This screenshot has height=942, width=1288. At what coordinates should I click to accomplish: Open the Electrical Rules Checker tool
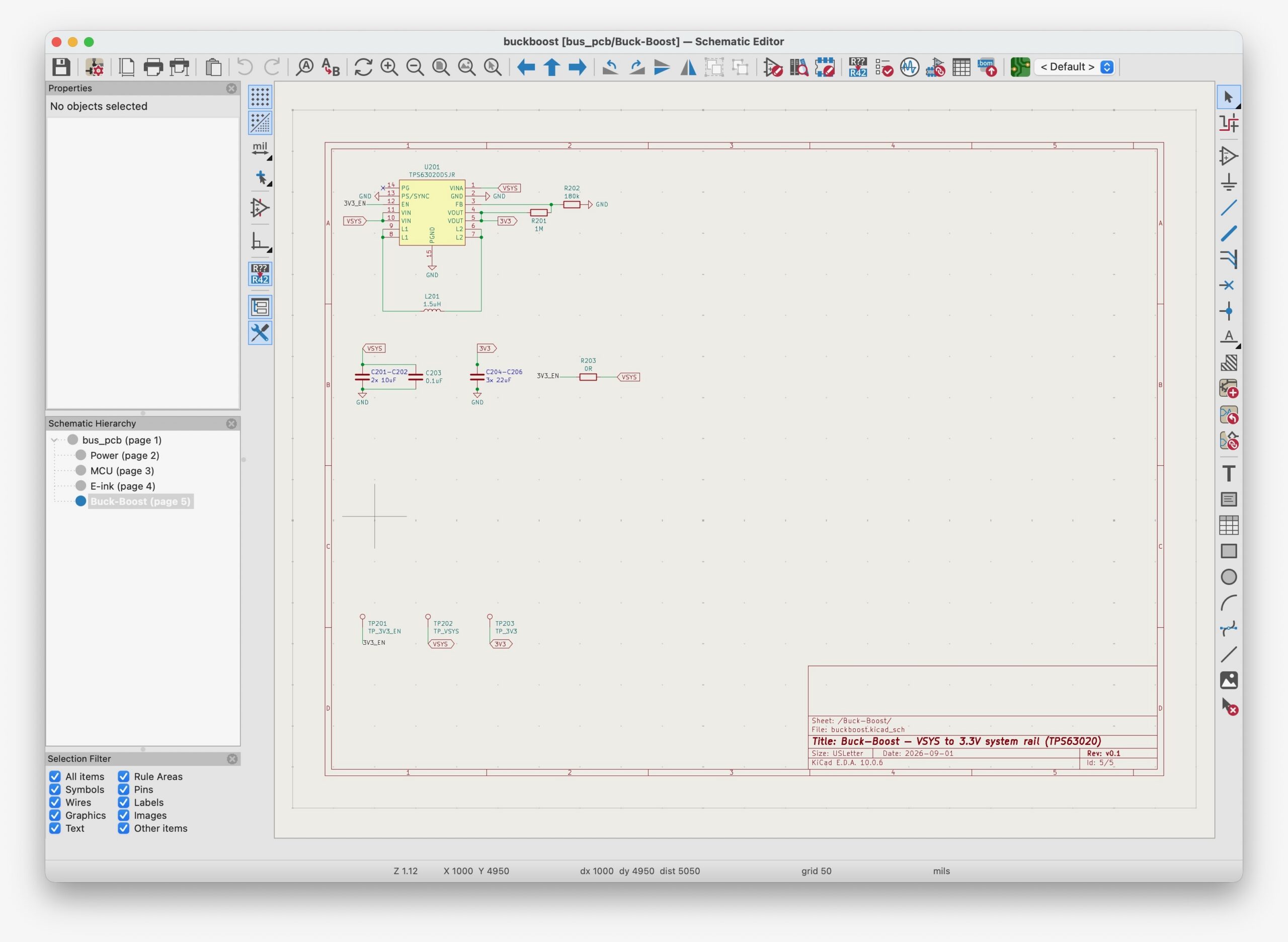[883, 67]
